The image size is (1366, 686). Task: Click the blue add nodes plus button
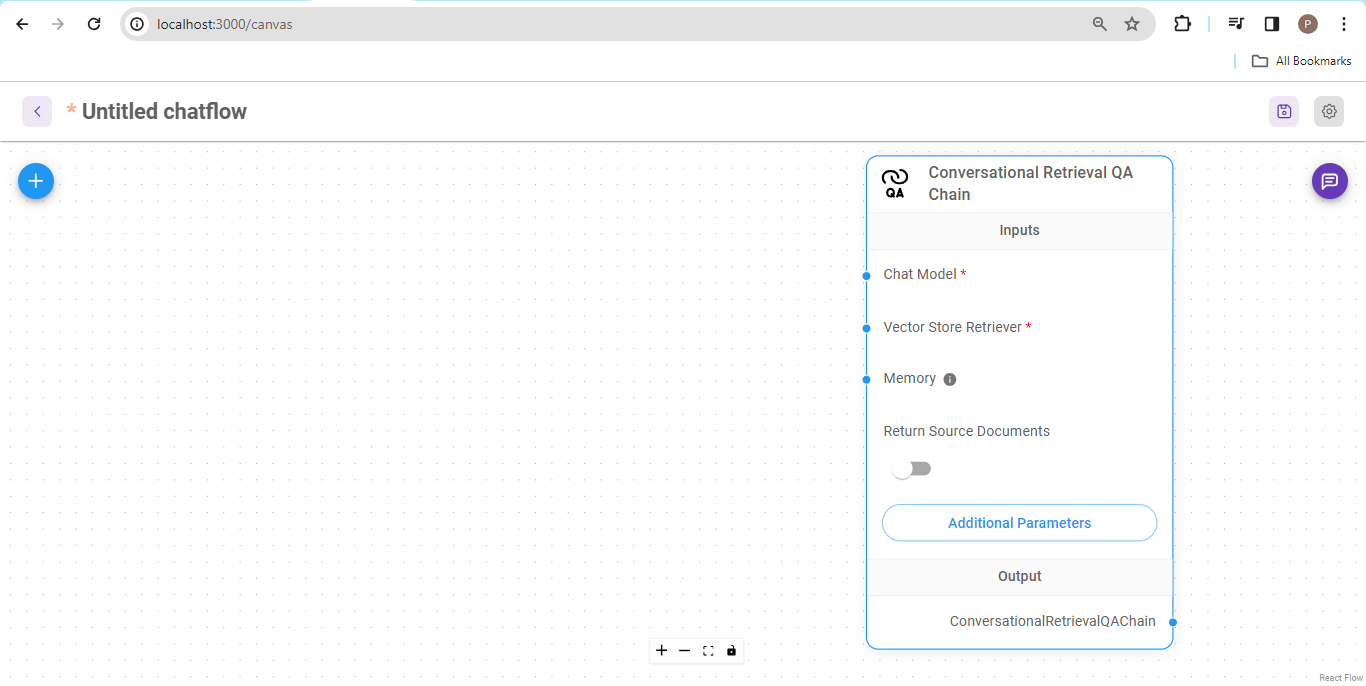(36, 181)
